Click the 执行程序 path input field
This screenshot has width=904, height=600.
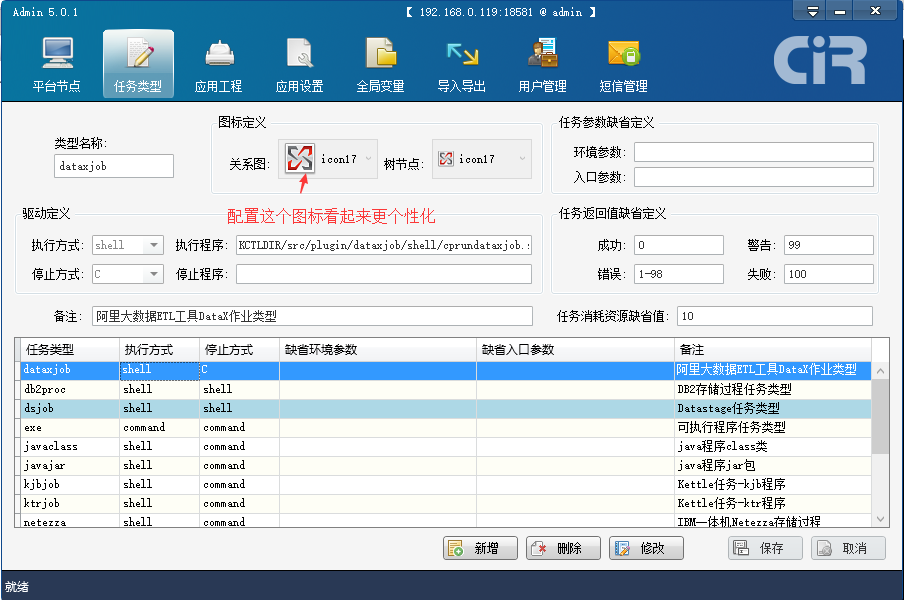click(384, 245)
